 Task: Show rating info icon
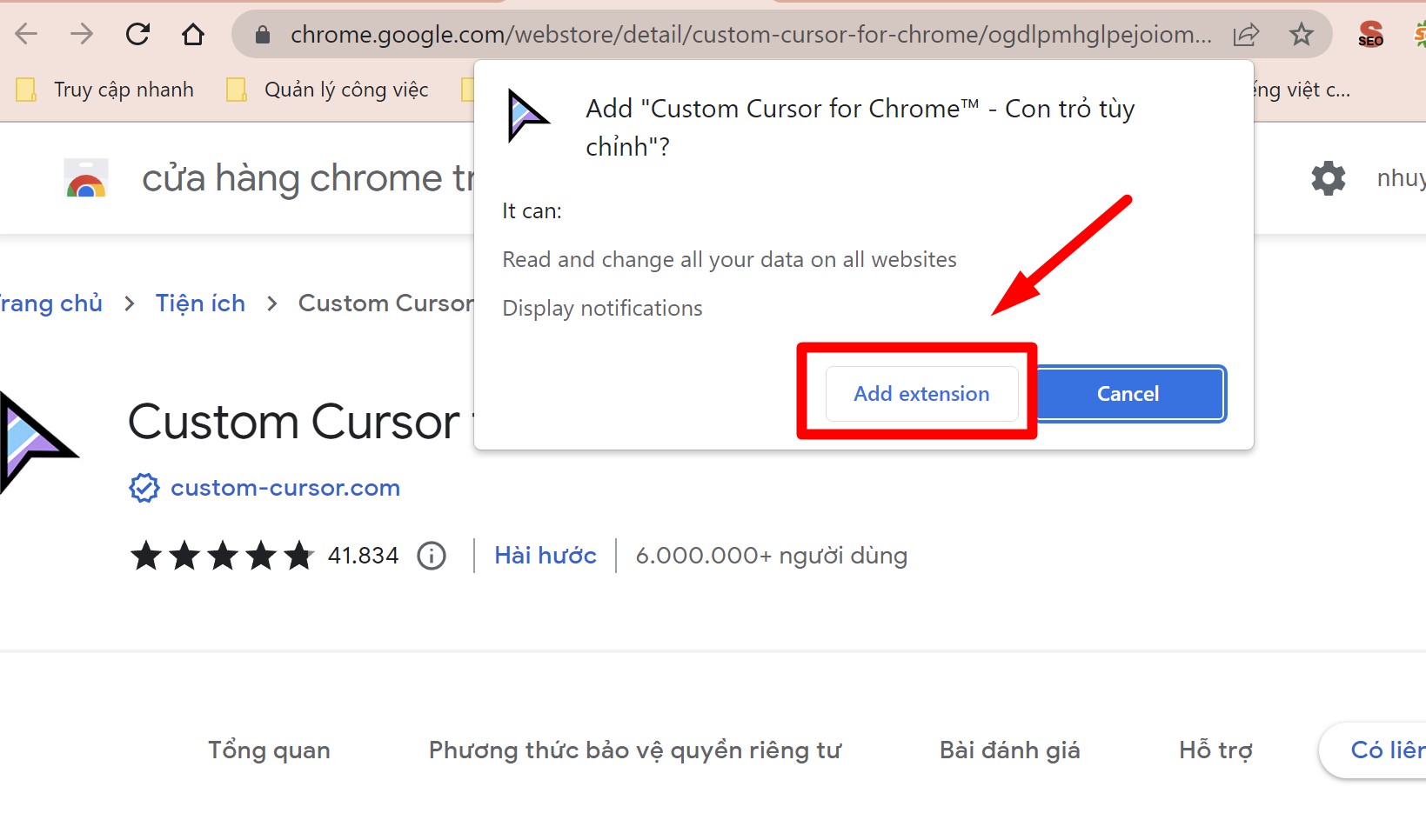tap(432, 555)
